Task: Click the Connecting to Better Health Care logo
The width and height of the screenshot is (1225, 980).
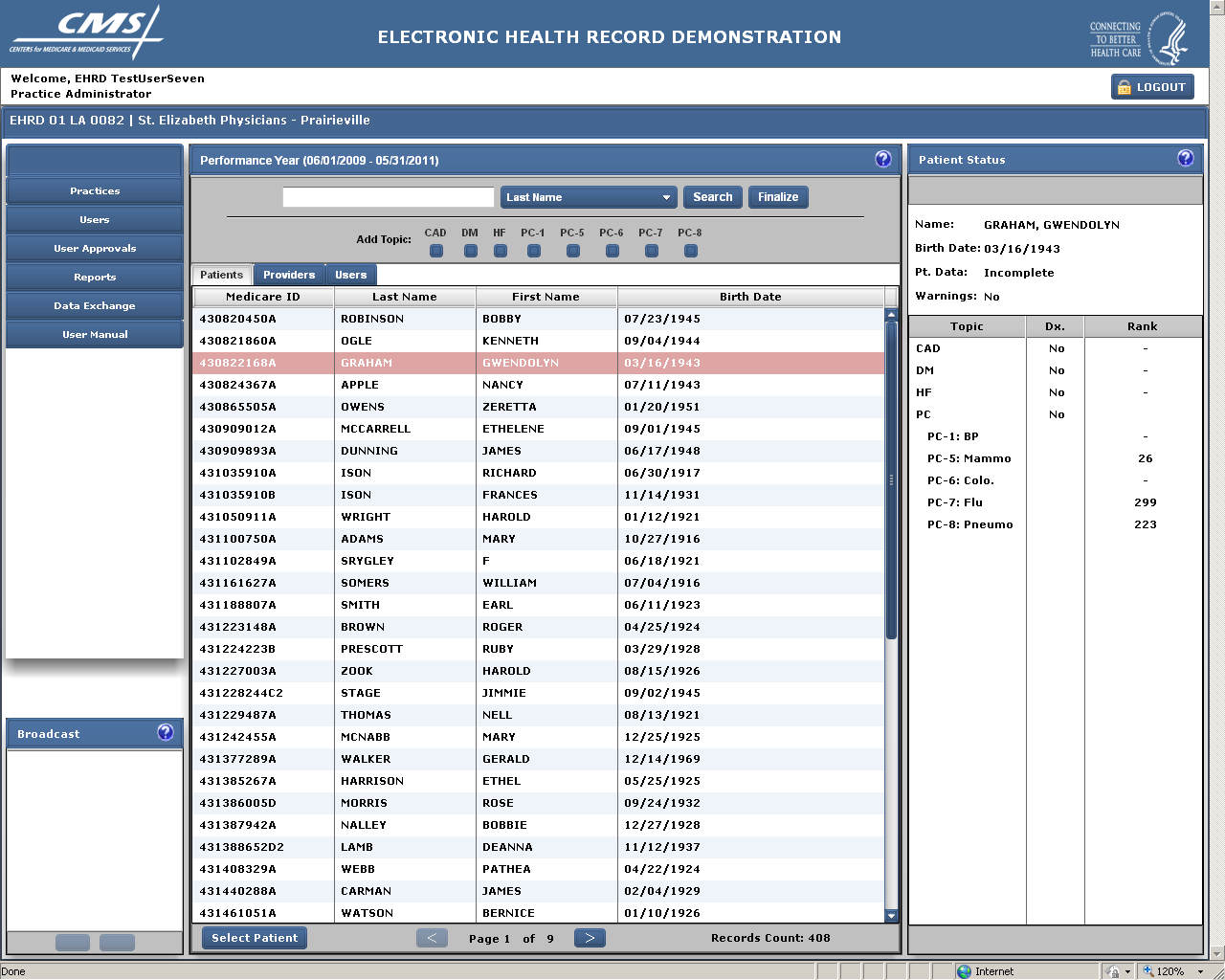Action: [1138, 39]
